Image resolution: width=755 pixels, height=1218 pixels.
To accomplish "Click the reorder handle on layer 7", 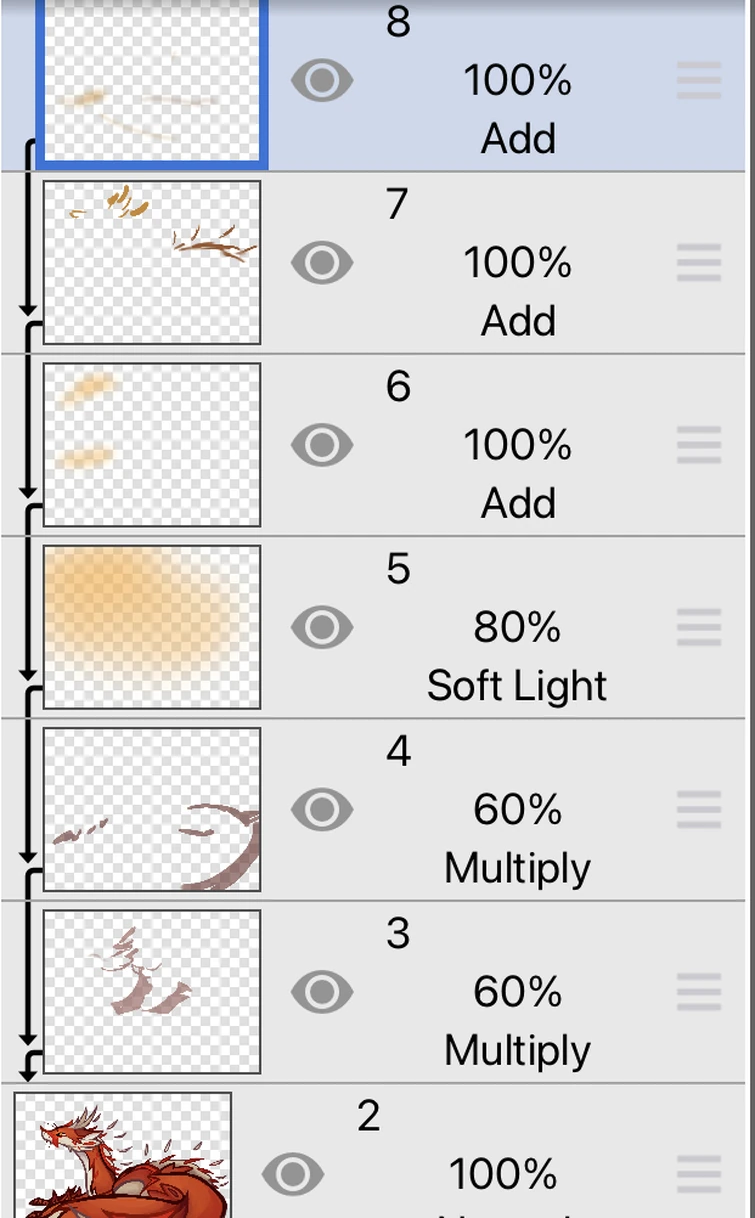I will pos(699,263).
